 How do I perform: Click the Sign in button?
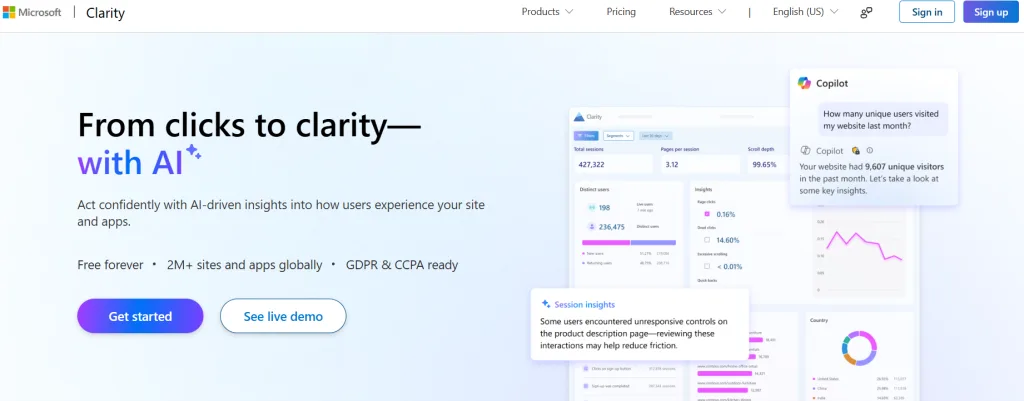click(x=927, y=12)
